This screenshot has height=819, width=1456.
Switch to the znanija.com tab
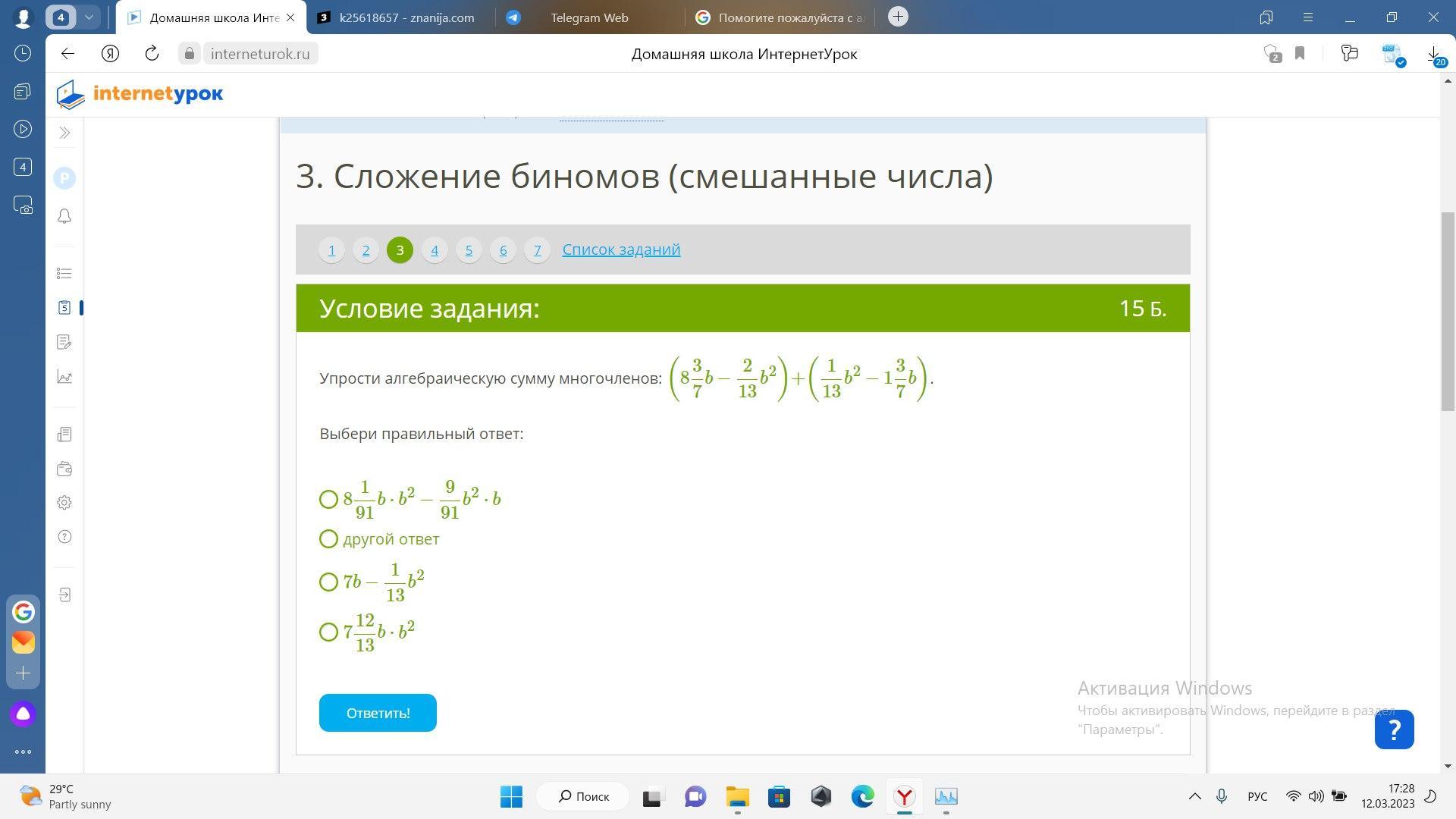[406, 17]
